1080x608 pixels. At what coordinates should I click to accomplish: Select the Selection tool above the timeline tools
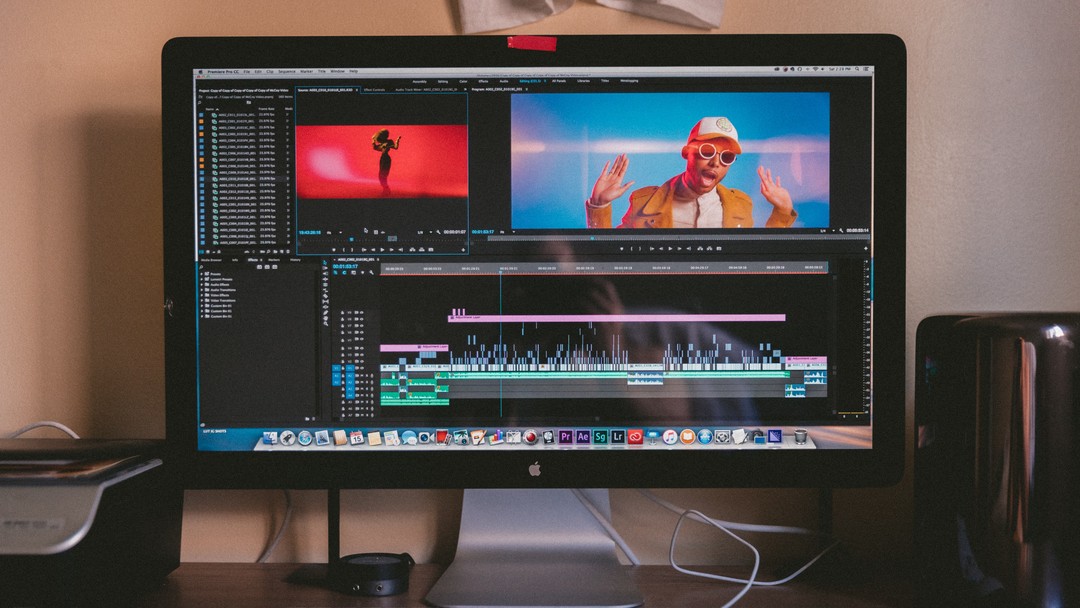coord(324,262)
